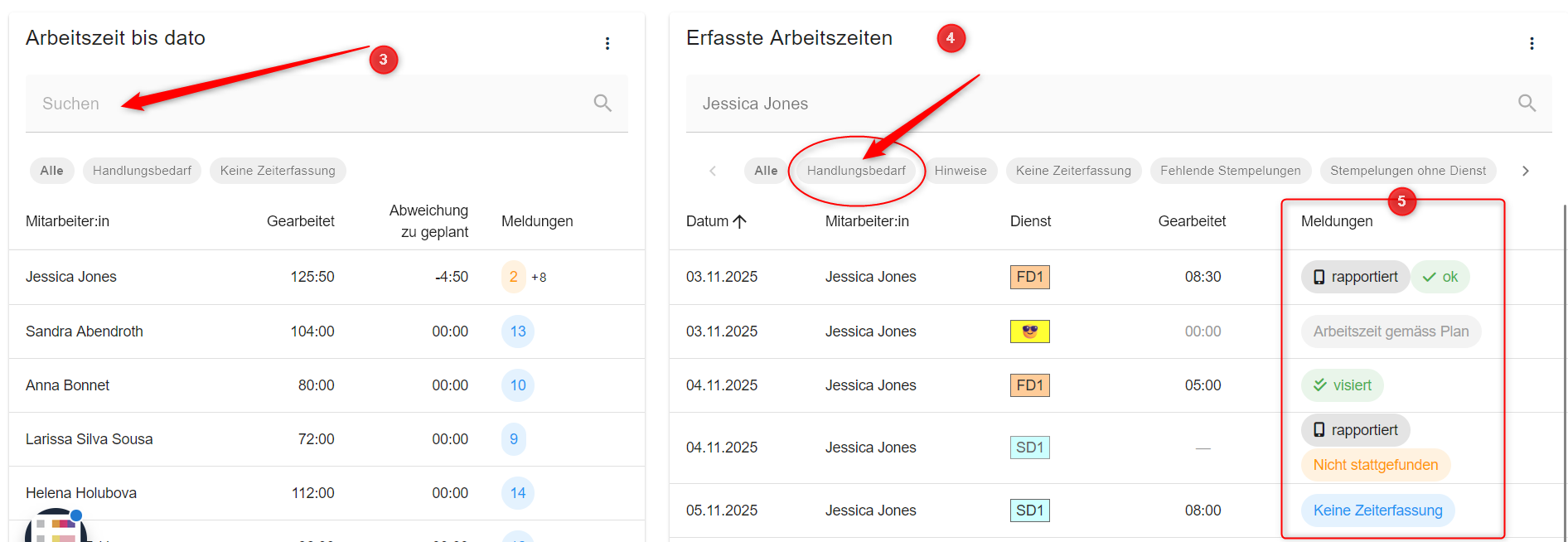Click the search icon in Arbeitszeit bis dato
The image size is (1568, 542).
(x=603, y=103)
